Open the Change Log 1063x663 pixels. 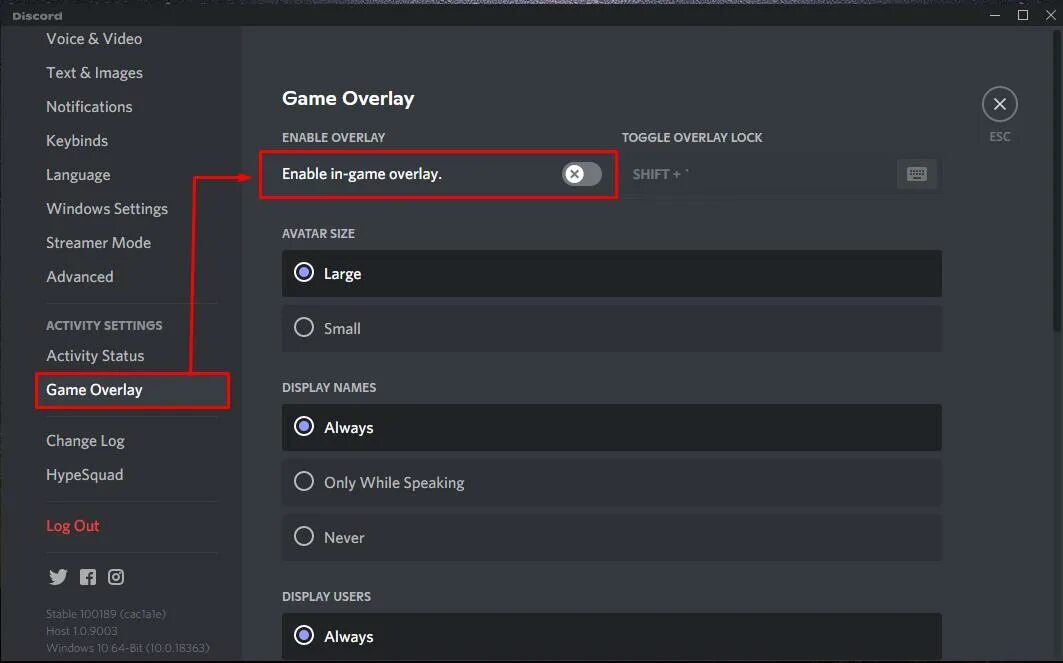(x=85, y=441)
